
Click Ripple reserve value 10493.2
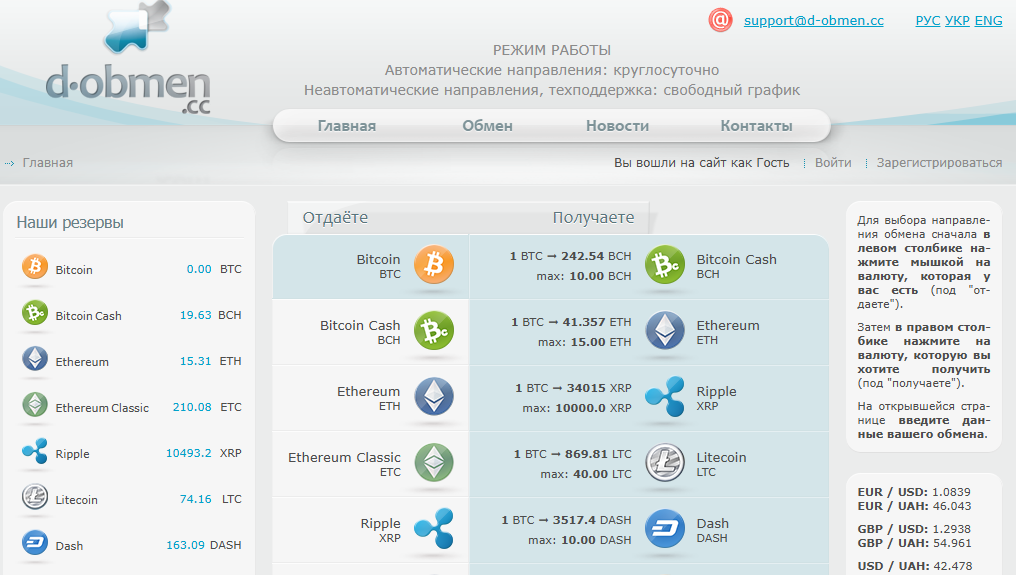[189, 453]
